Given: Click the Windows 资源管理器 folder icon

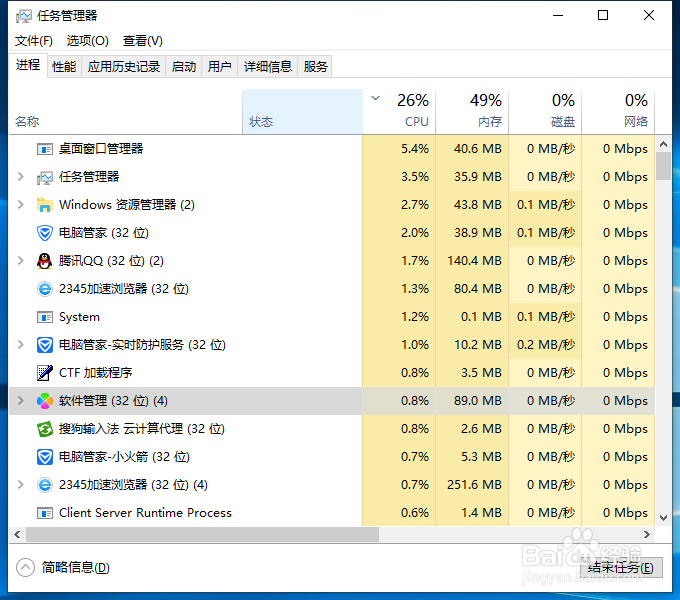Looking at the screenshot, I should click(45, 205).
